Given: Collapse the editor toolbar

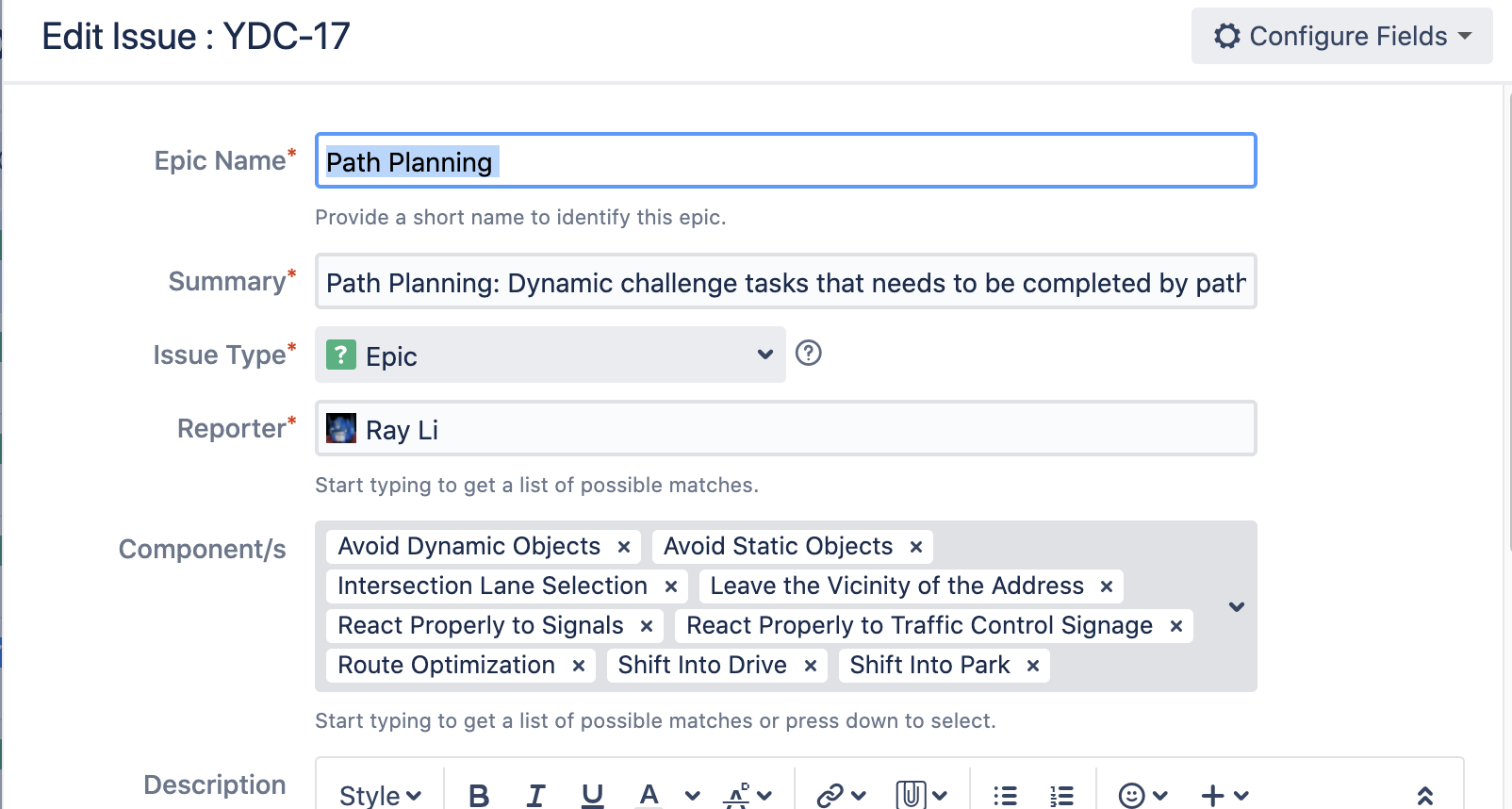Looking at the screenshot, I should [1425, 795].
